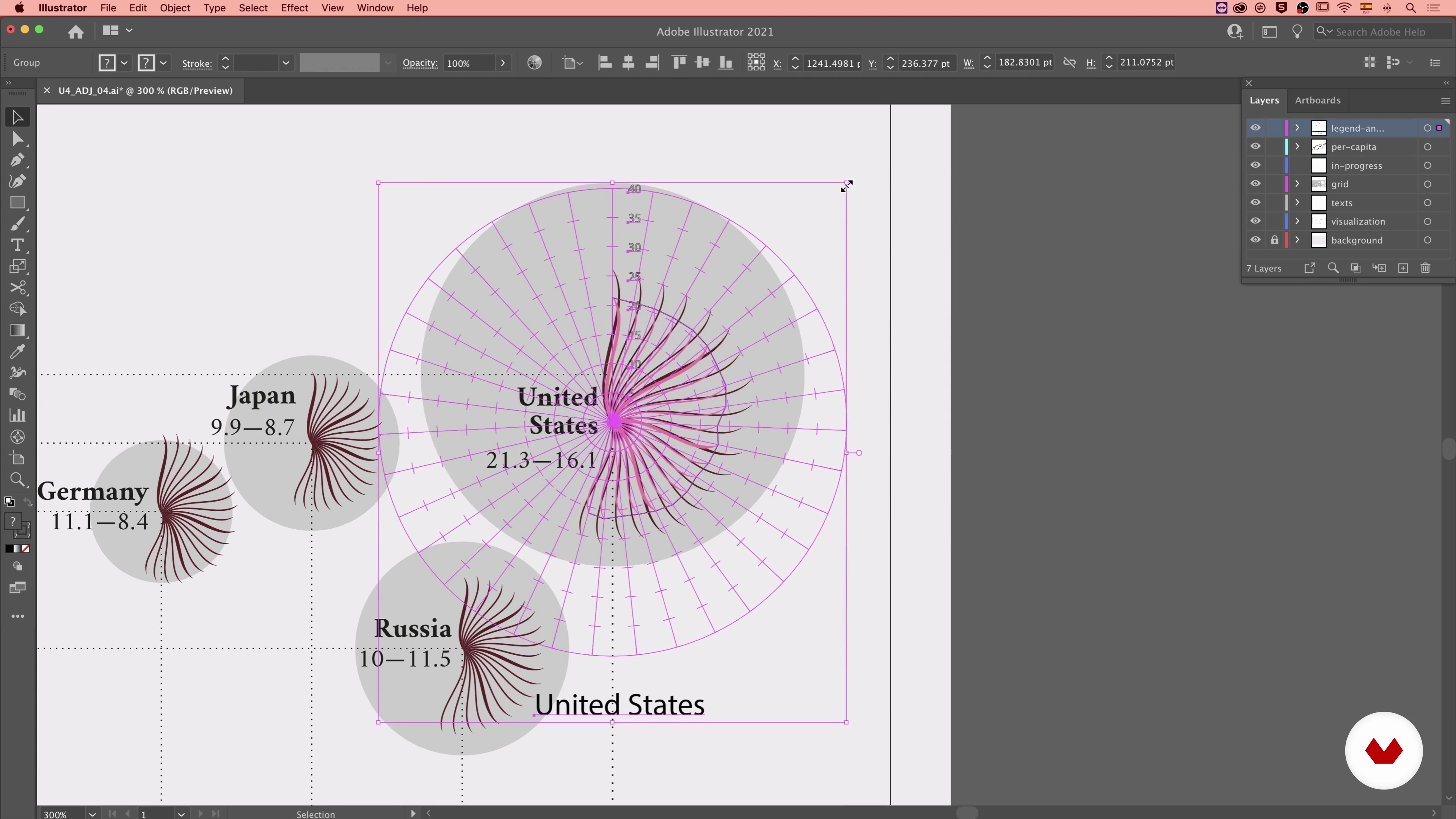The width and height of the screenshot is (1456, 819).
Task: Select the U4_ADJ_04.ai document tab
Action: pos(145,91)
